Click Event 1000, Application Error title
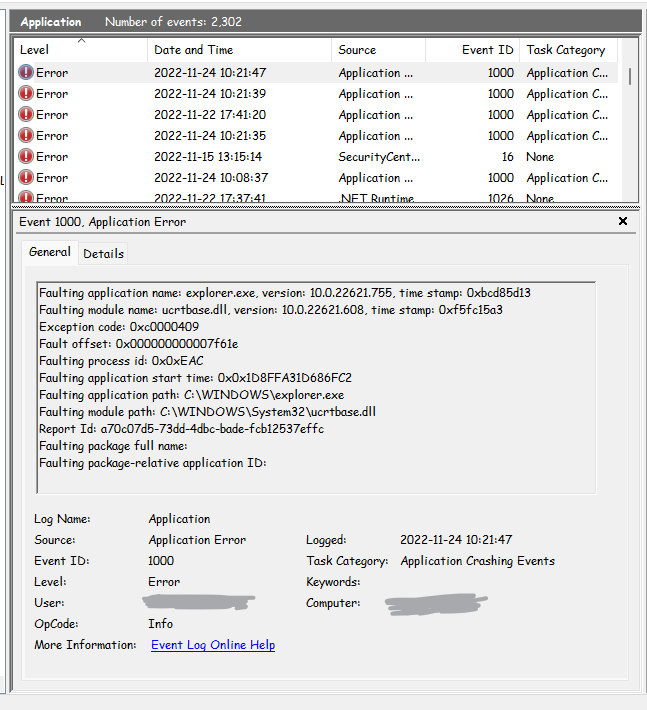Screen dimensions: 647x710 102,222
